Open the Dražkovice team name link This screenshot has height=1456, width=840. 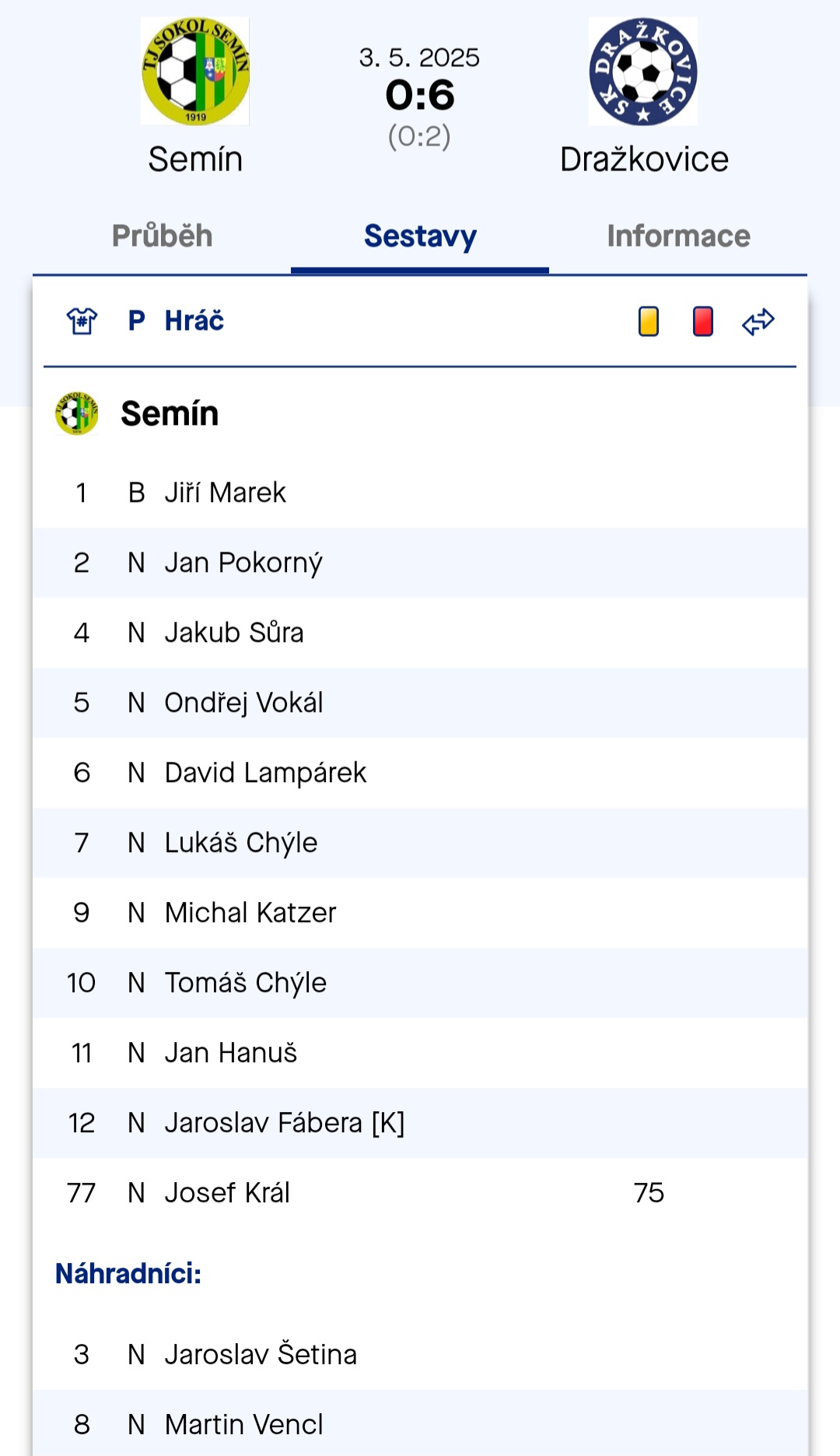pos(644,160)
